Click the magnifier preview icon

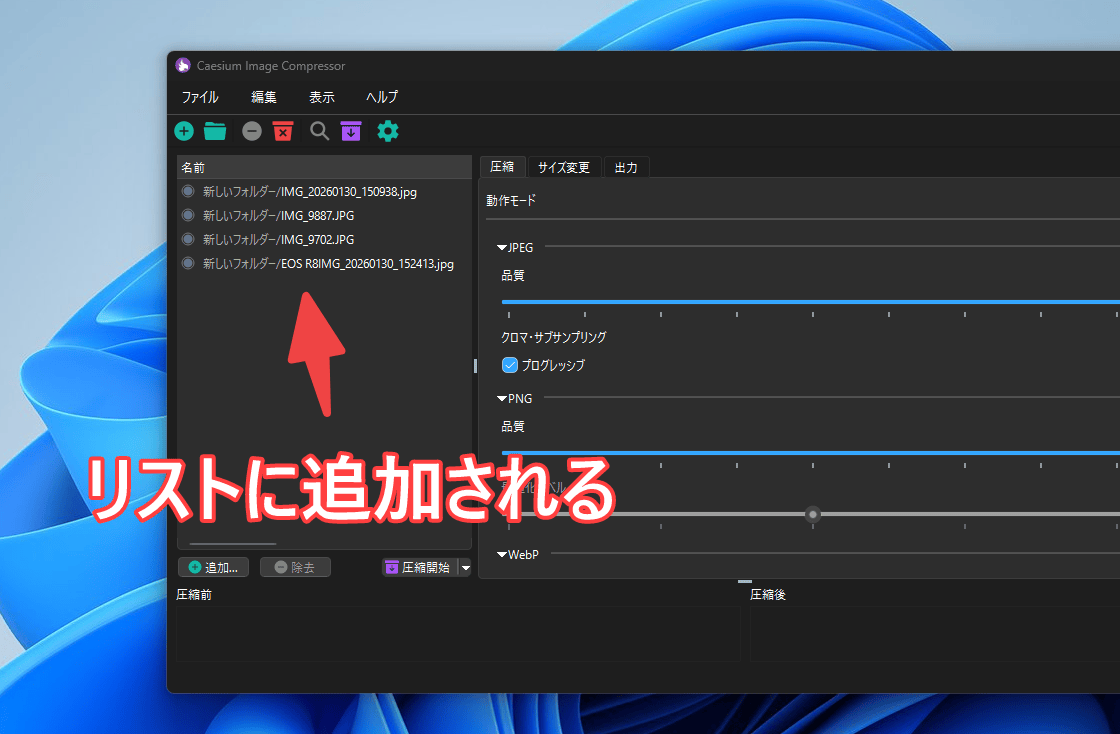click(x=319, y=131)
